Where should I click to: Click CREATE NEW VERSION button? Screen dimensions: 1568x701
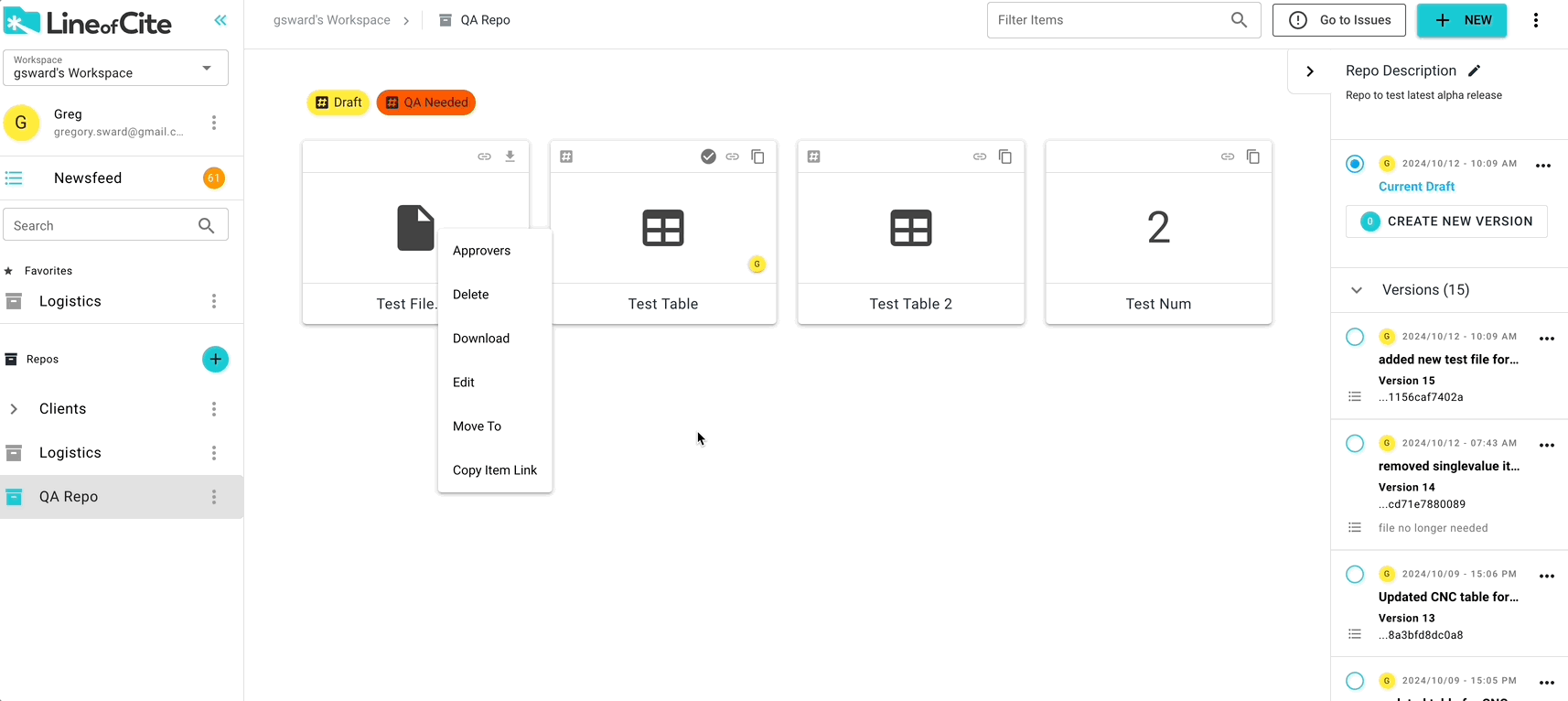pos(1446,221)
